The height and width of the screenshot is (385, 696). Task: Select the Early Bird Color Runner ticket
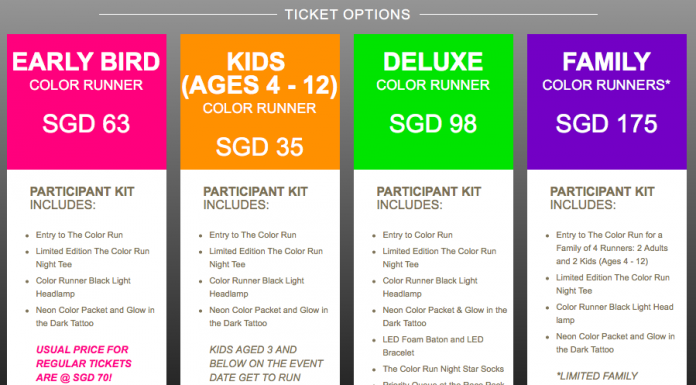pyautogui.click(x=87, y=101)
